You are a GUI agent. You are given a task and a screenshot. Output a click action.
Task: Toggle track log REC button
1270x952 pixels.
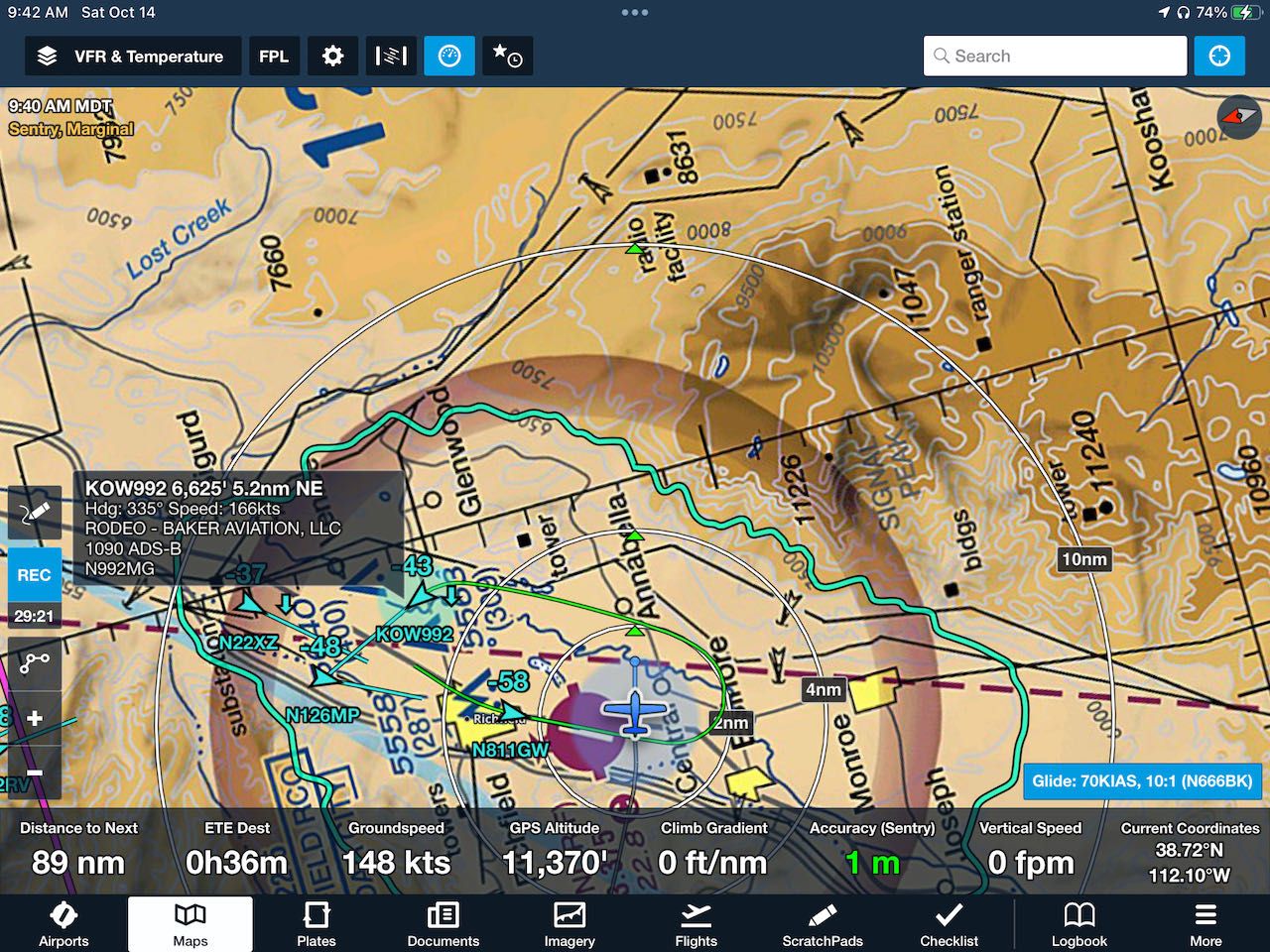(35, 575)
